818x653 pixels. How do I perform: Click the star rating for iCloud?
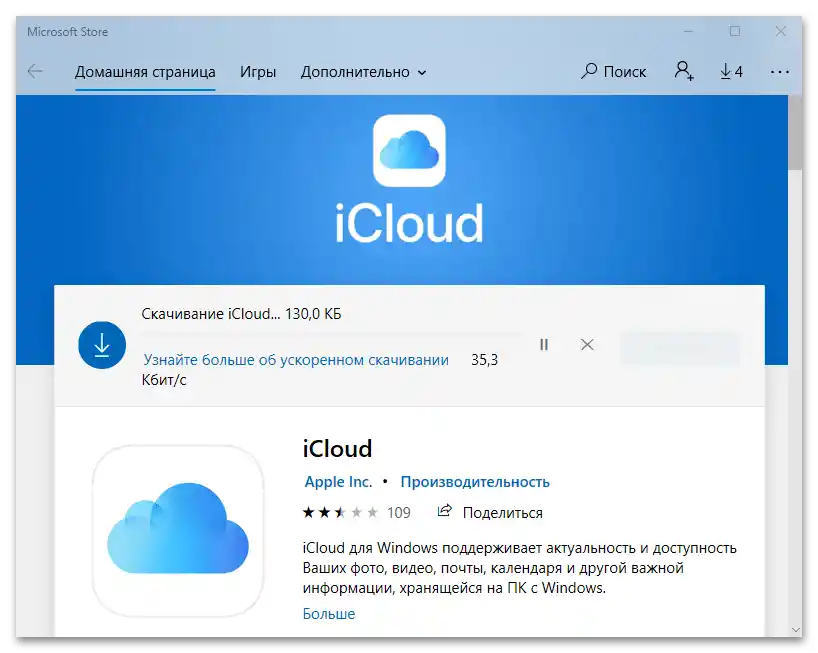click(x=340, y=513)
